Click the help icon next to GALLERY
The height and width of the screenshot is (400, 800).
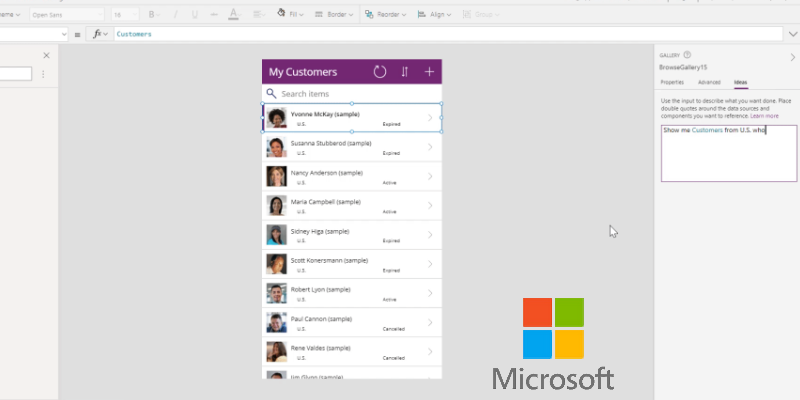click(688, 56)
